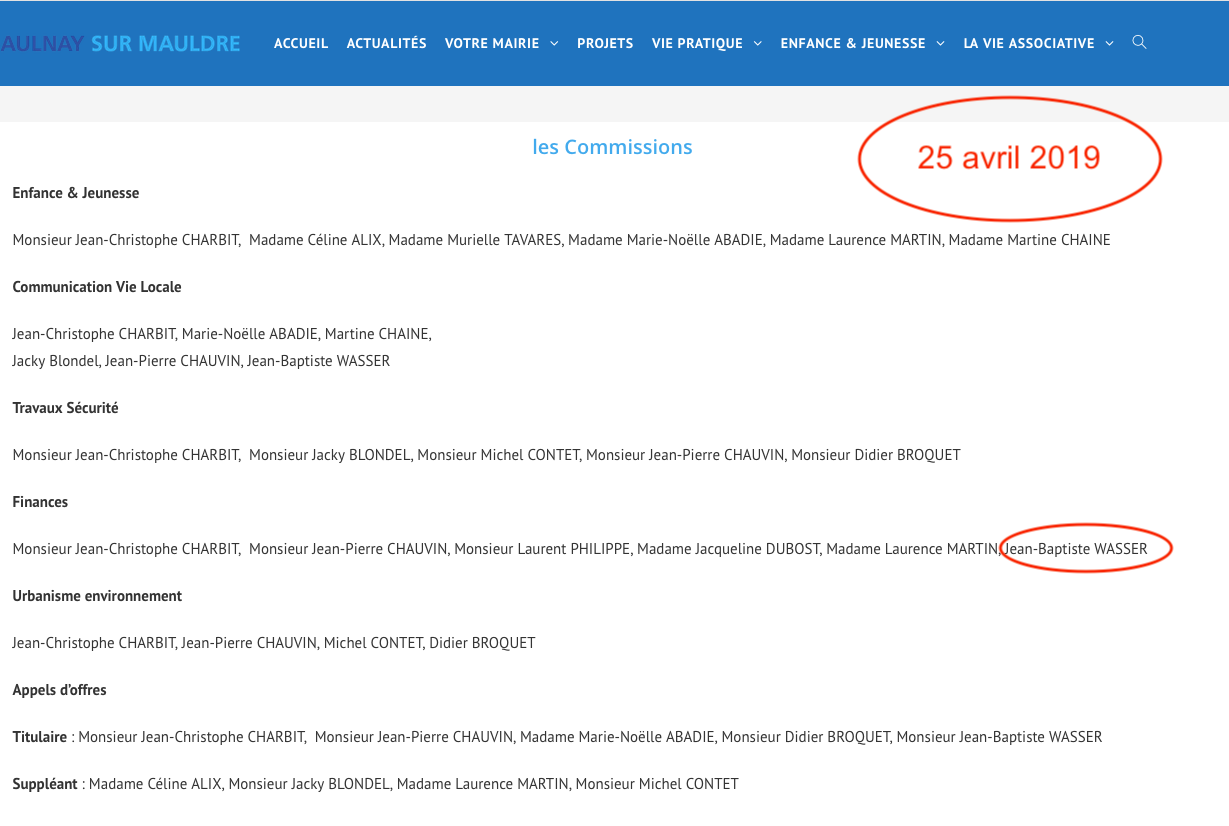Expand the chevron next to Votre Mairie

pyautogui.click(x=554, y=44)
